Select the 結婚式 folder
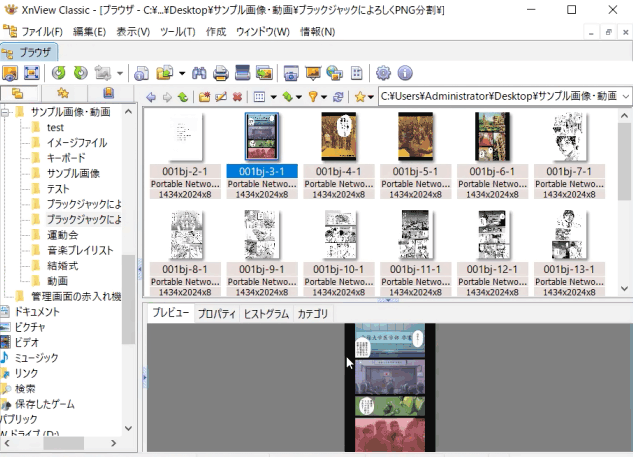This screenshot has width=633, height=457. 63,266
